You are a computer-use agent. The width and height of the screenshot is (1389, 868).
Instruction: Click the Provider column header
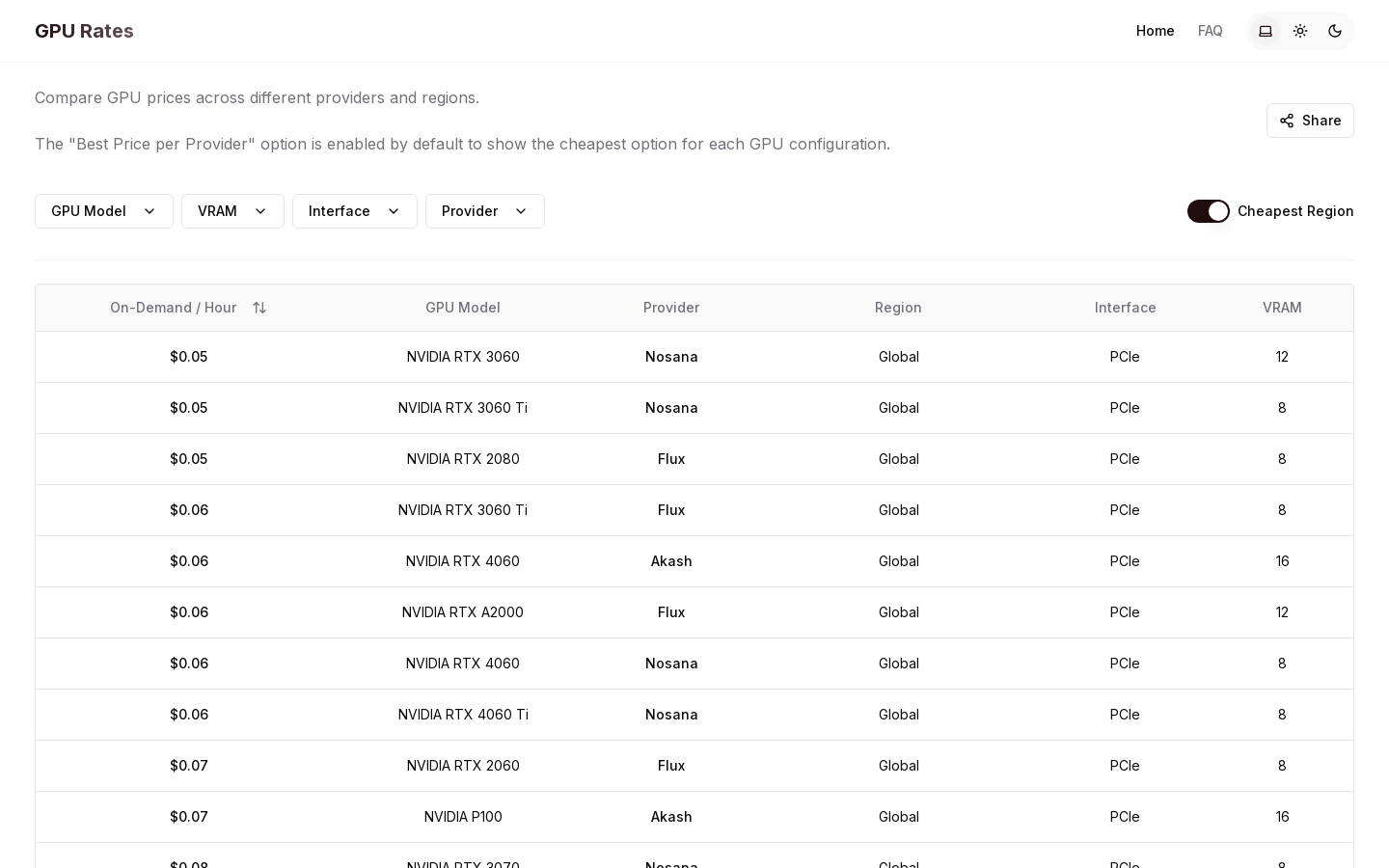pyautogui.click(x=671, y=308)
